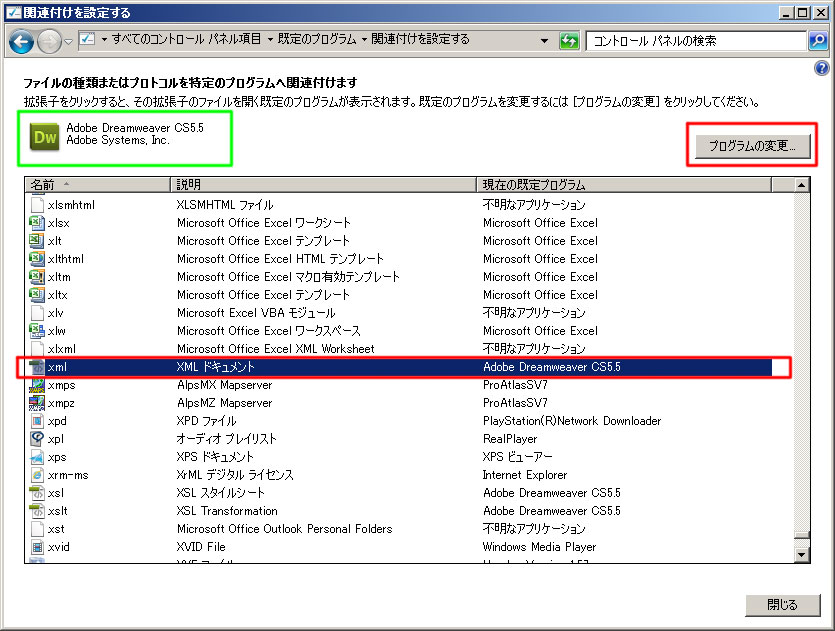Select the xslt file icon
Screen dimensions: 835x631
[37, 511]
